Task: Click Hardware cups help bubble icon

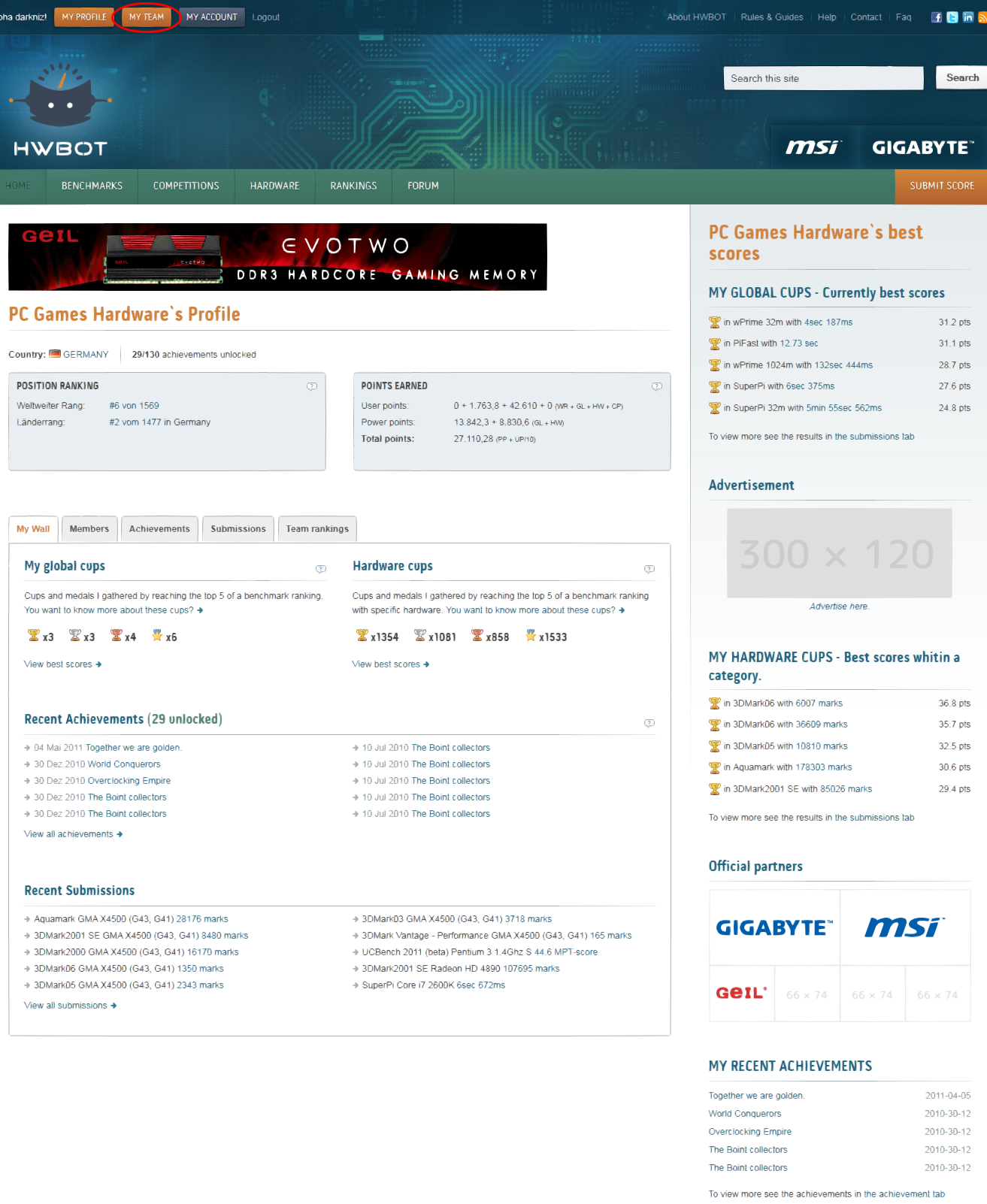Action: pos(649,569)
